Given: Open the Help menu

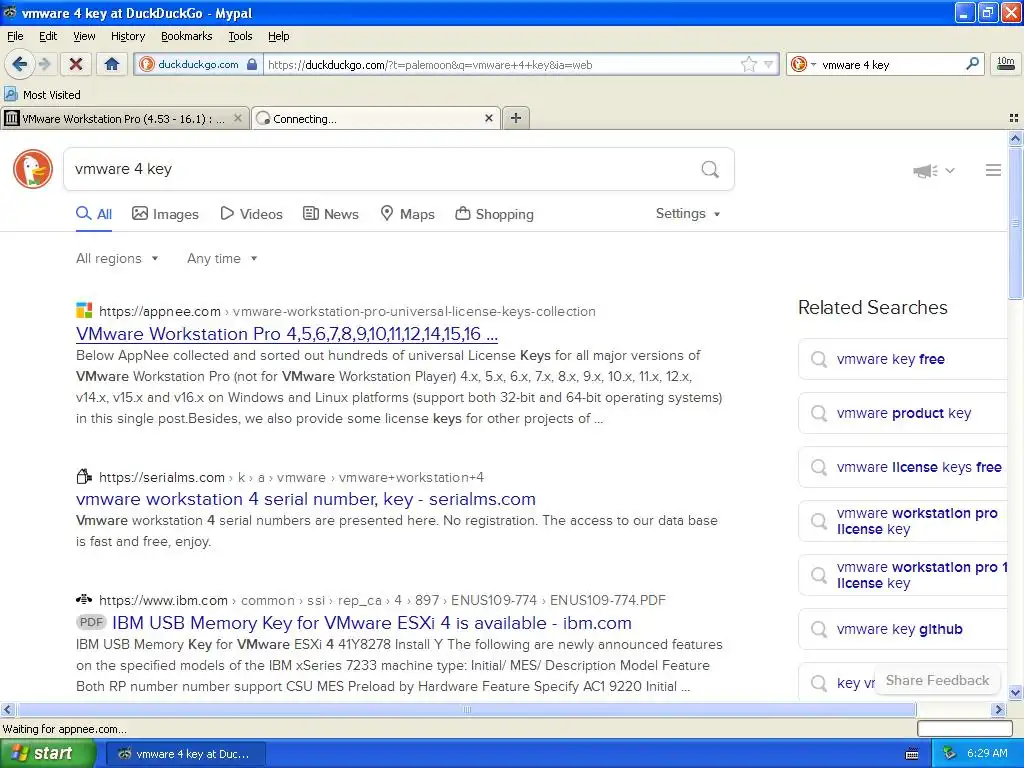Looking at the screenshot, I should point(278,36).
